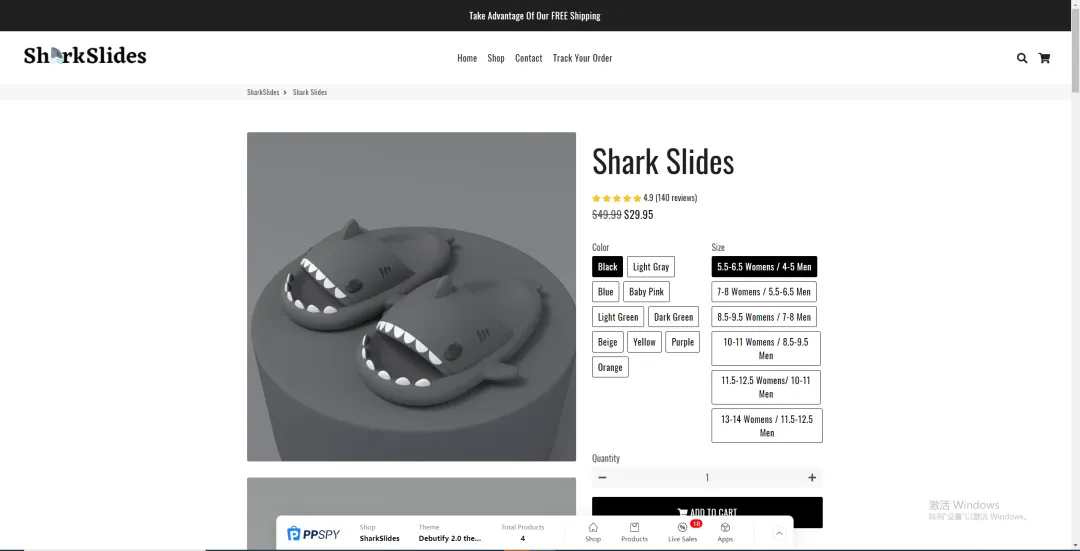Open PPSPY Products icon
The width and height of the screenshot is (1080, 551).
[634, 528]
